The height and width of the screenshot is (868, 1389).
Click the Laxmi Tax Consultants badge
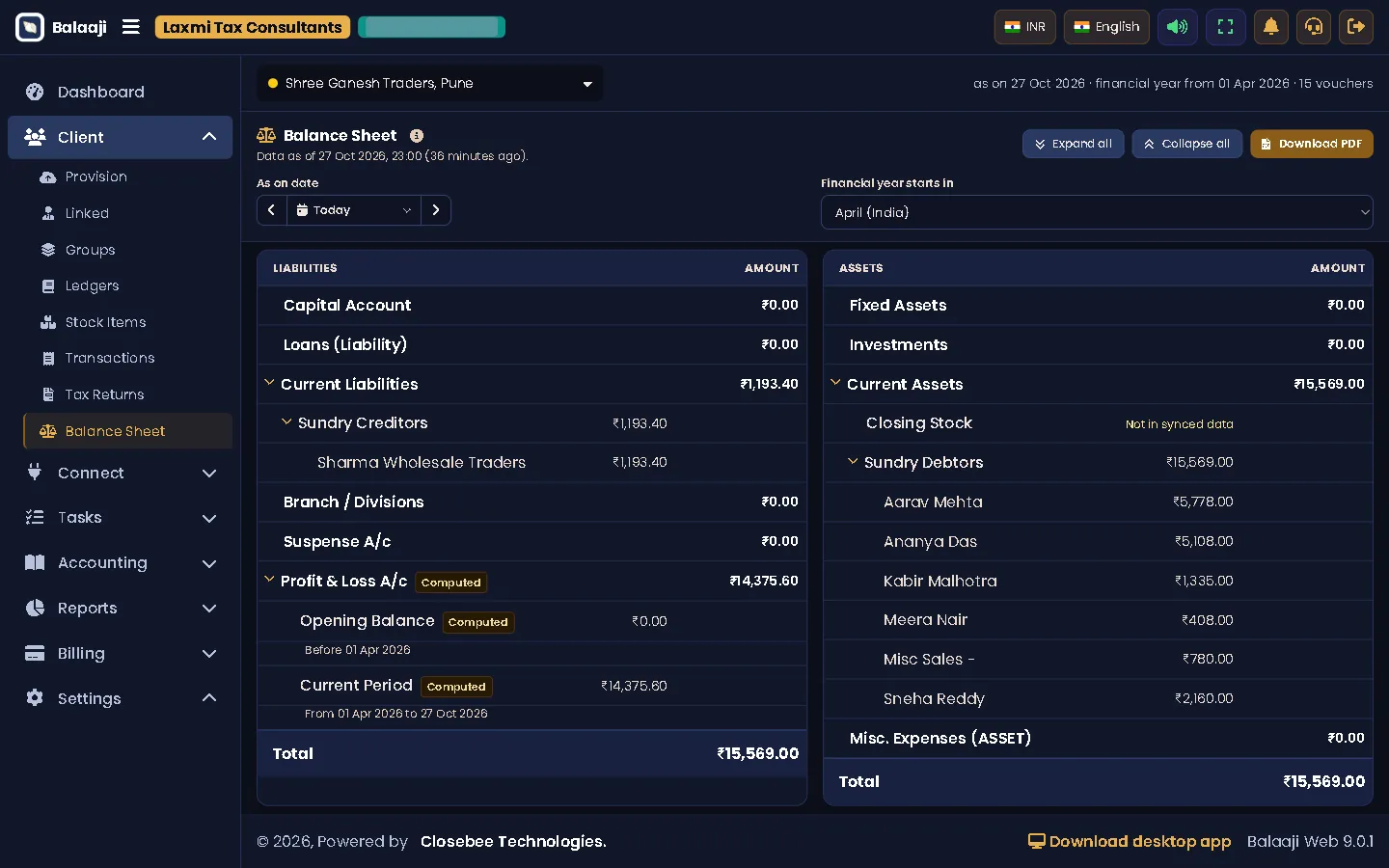pos(253,27)
